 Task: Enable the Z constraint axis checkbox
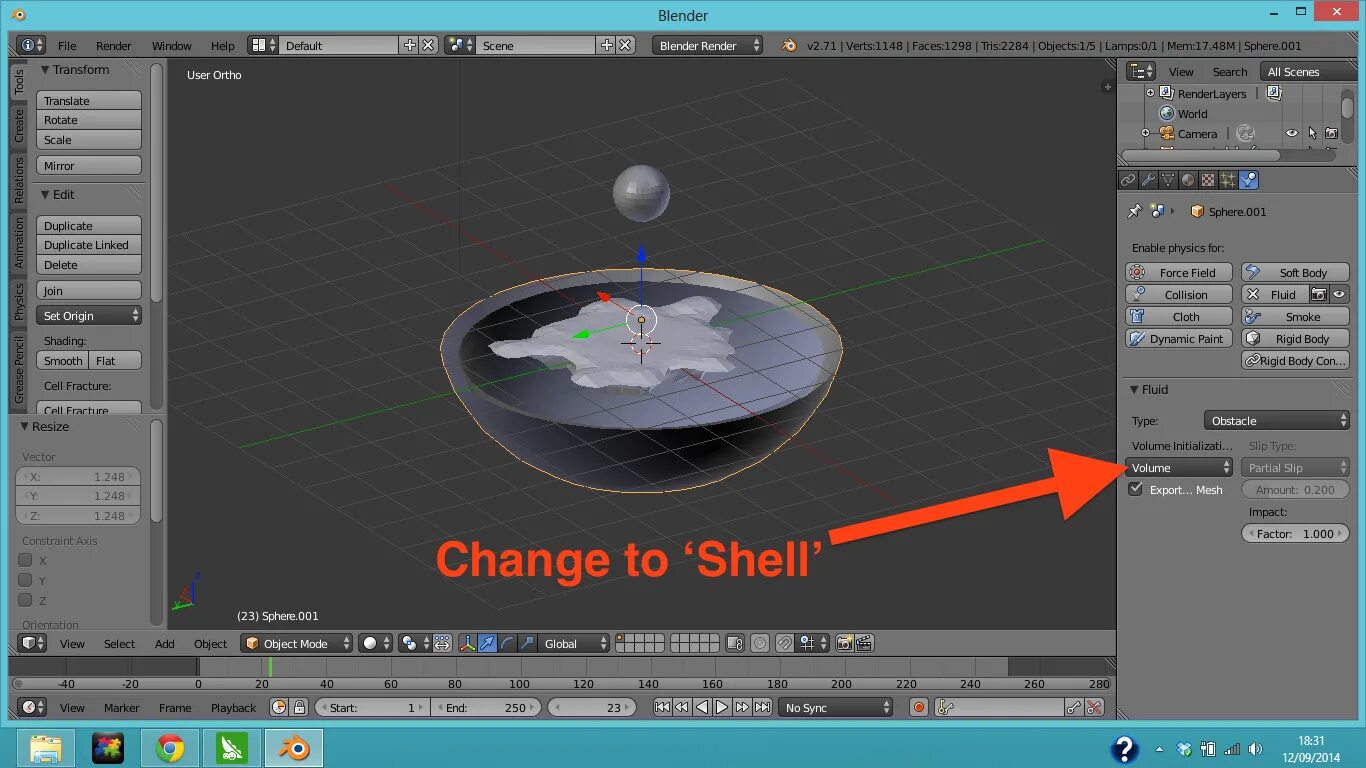click(x=26, y=600)
